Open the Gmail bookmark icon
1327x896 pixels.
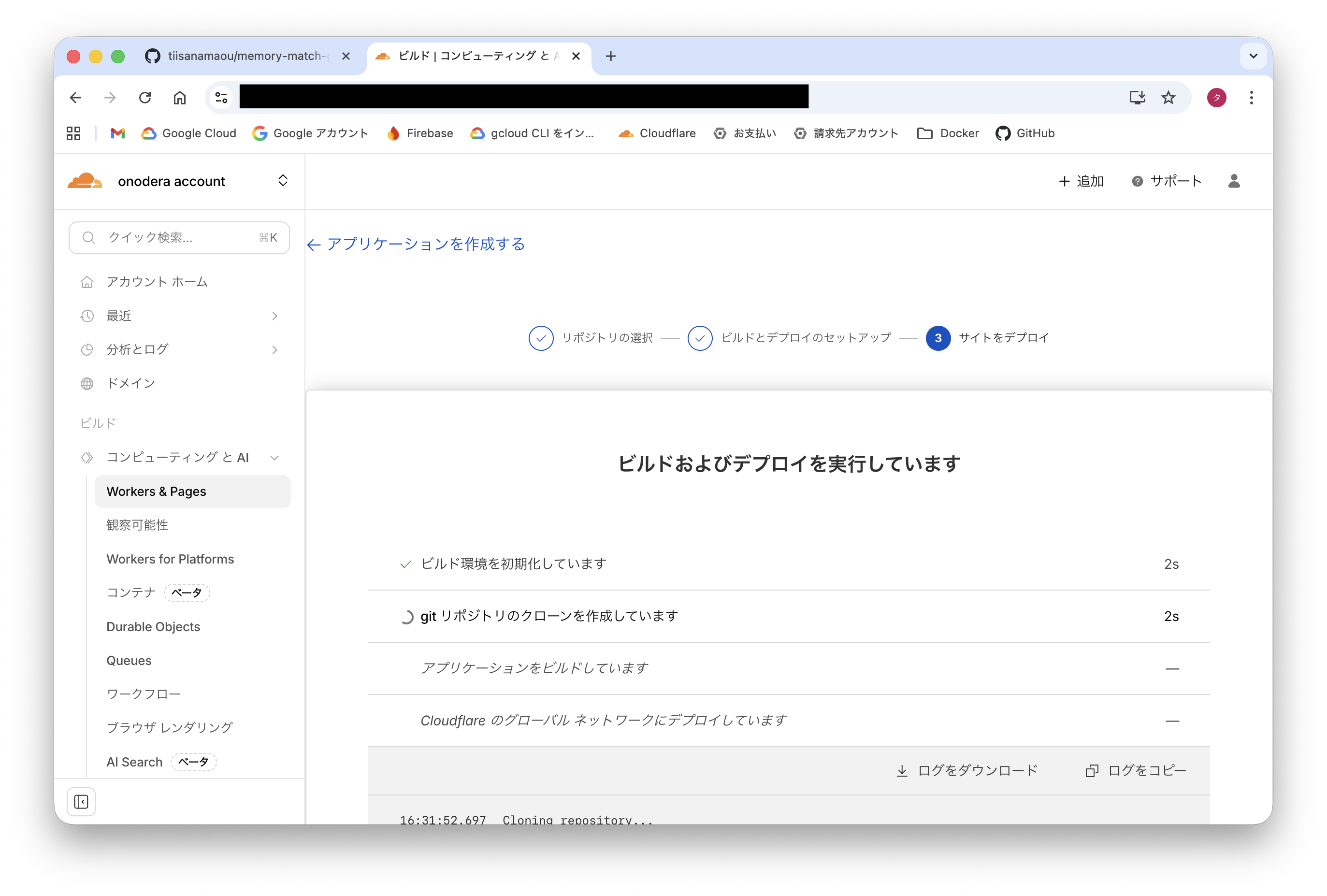(x=117, y=133)
